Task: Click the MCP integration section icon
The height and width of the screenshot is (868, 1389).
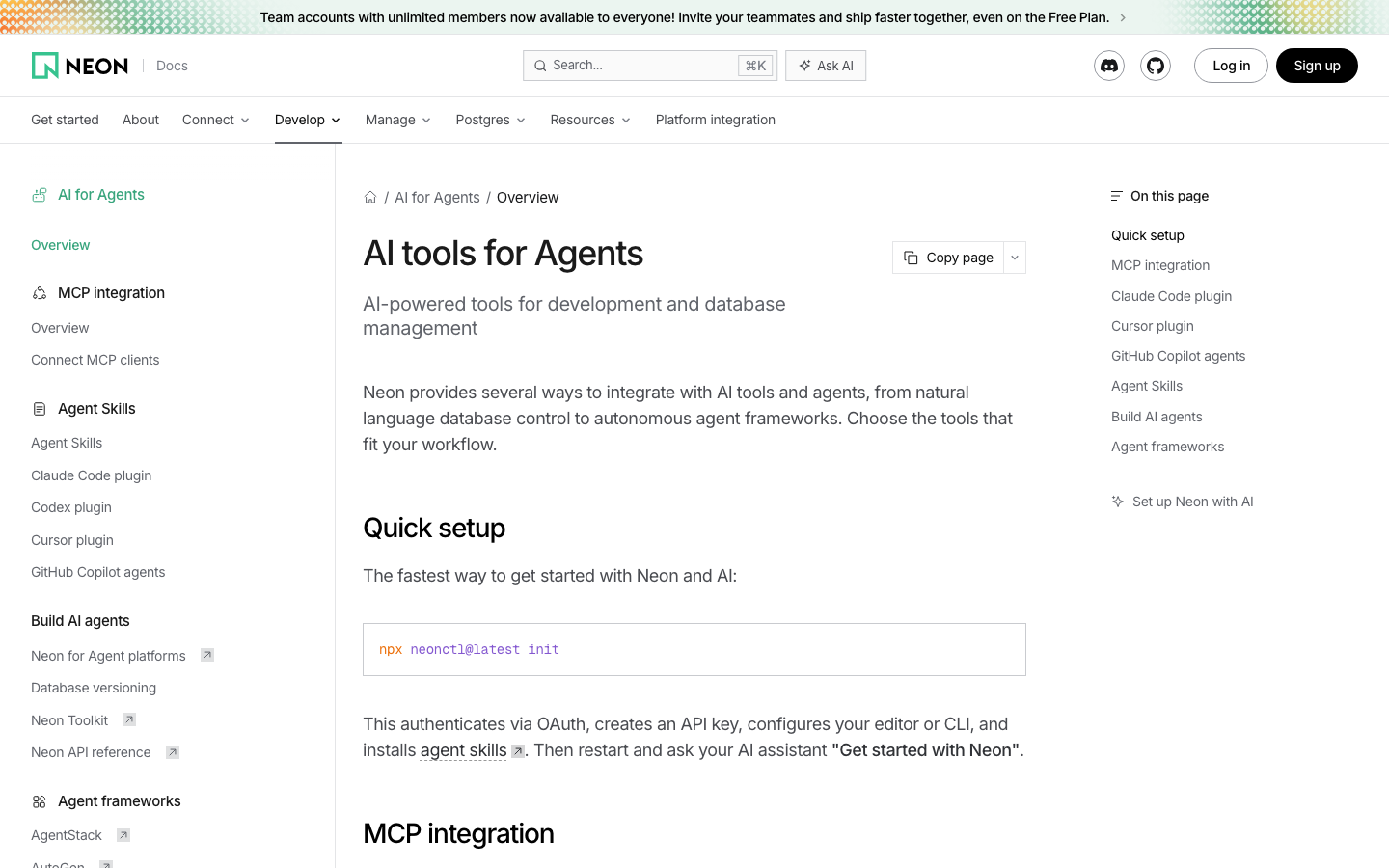Action: 40,293
